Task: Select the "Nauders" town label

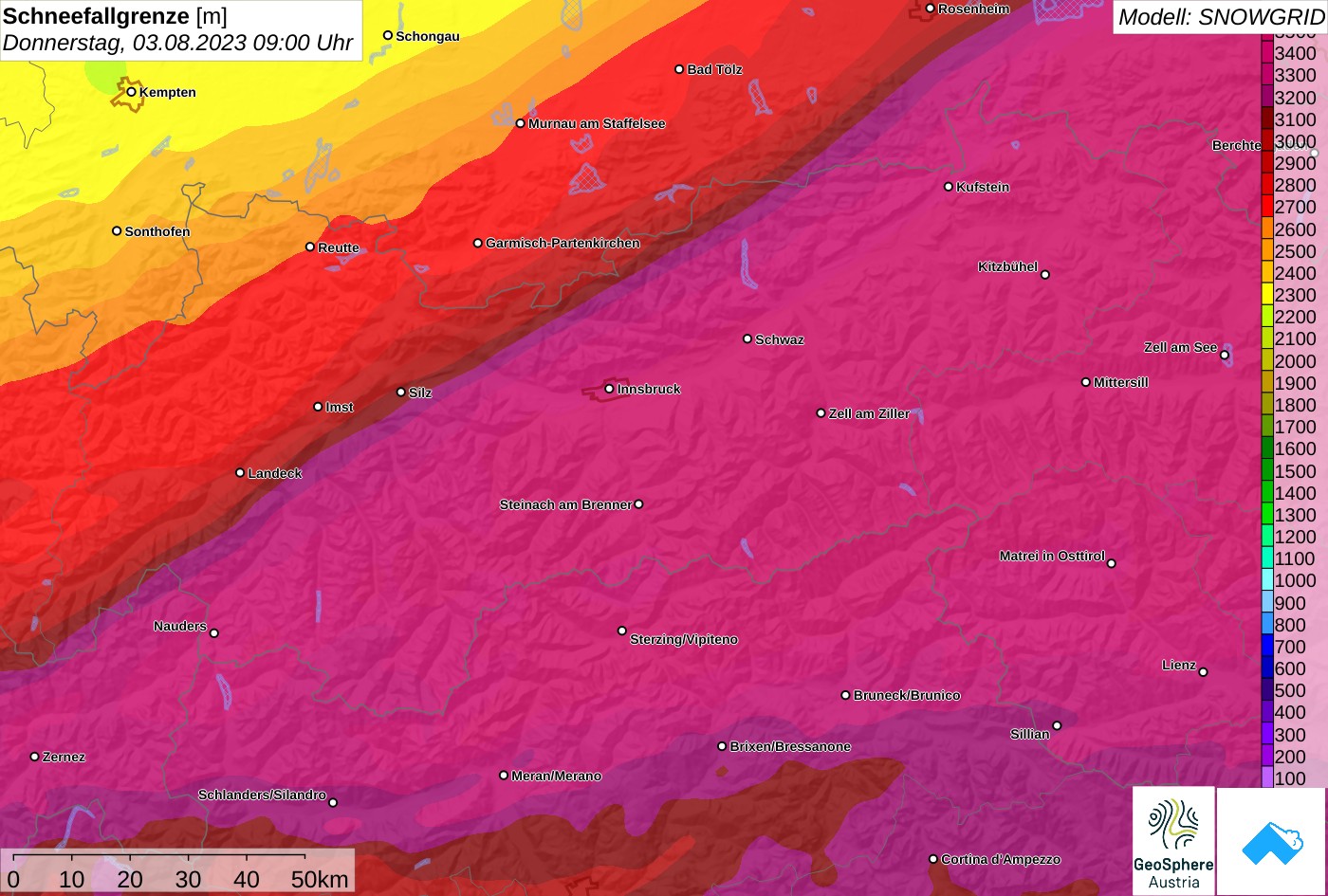Action: [180, 626]
